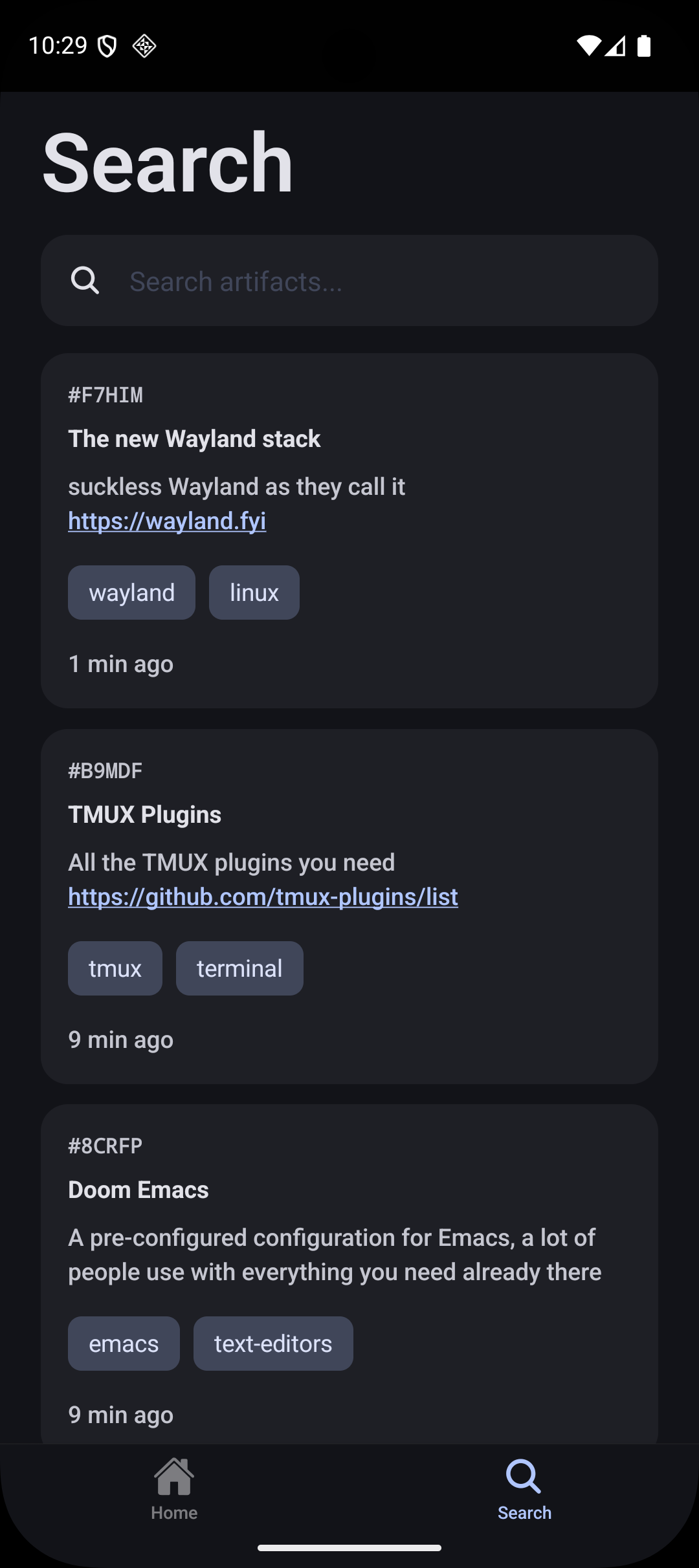Choose the tmux tag chip
699x1568 pixels.
(x=115, y=968)
